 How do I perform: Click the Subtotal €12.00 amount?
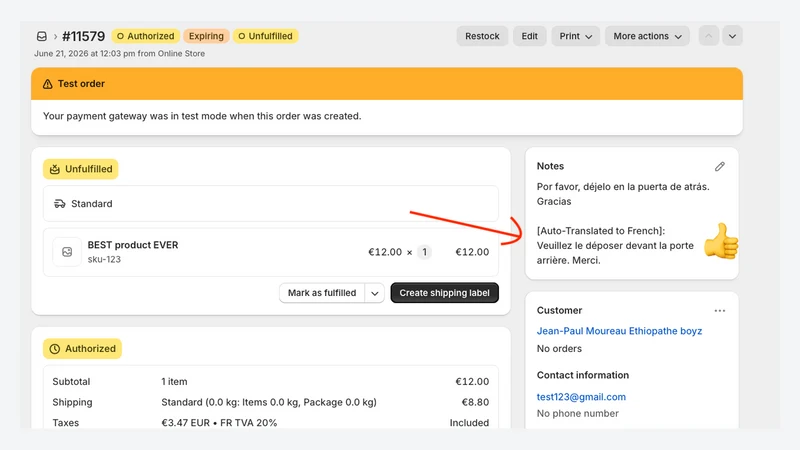pyautogui.click(x=472, y=382)
